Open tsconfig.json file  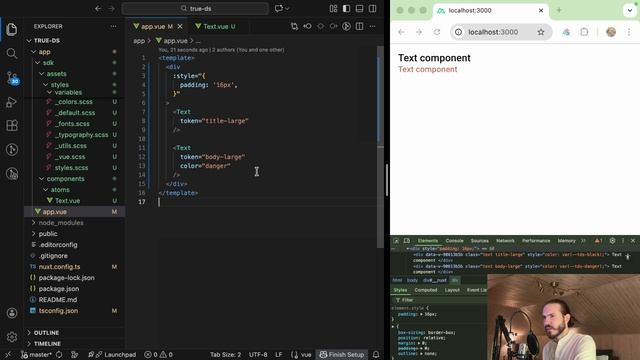(x=58, y=311)
